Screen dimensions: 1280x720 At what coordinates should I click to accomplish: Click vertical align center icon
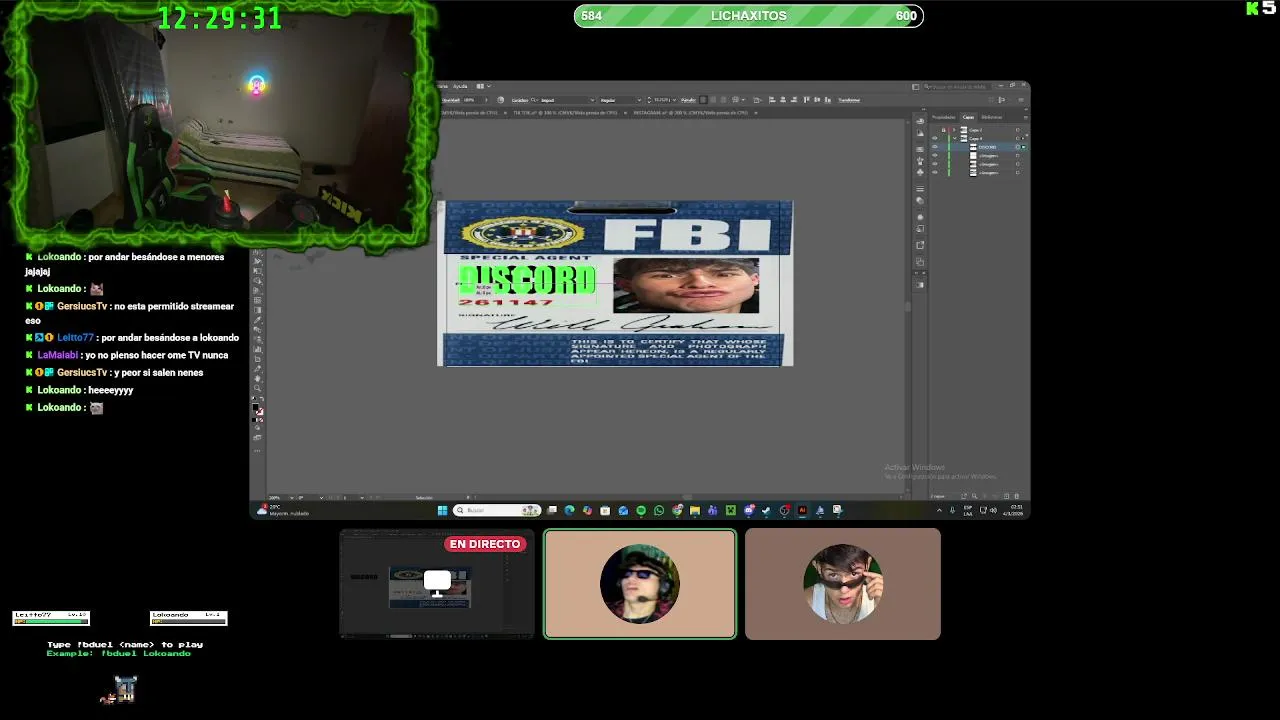(816, 100)
